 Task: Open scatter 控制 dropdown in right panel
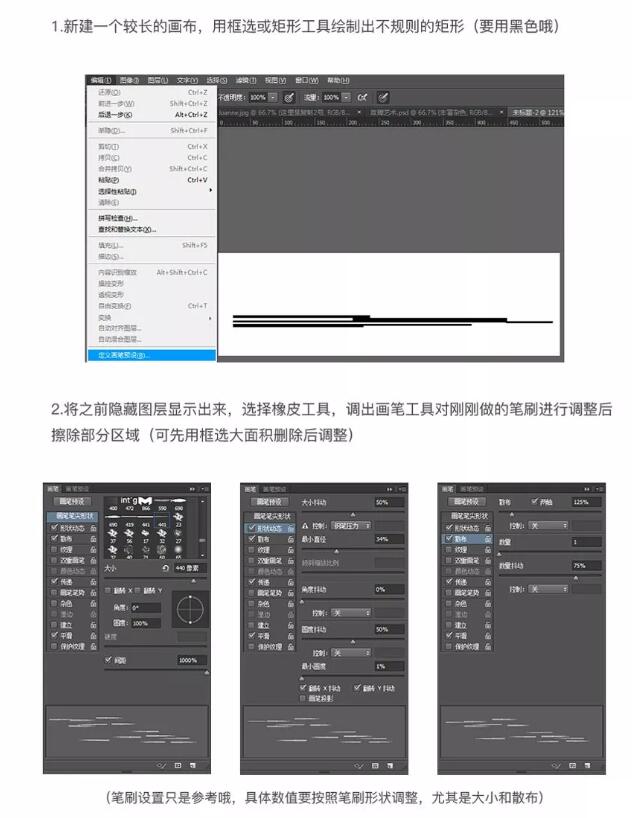pyautogui.click(x=548, y=526)
